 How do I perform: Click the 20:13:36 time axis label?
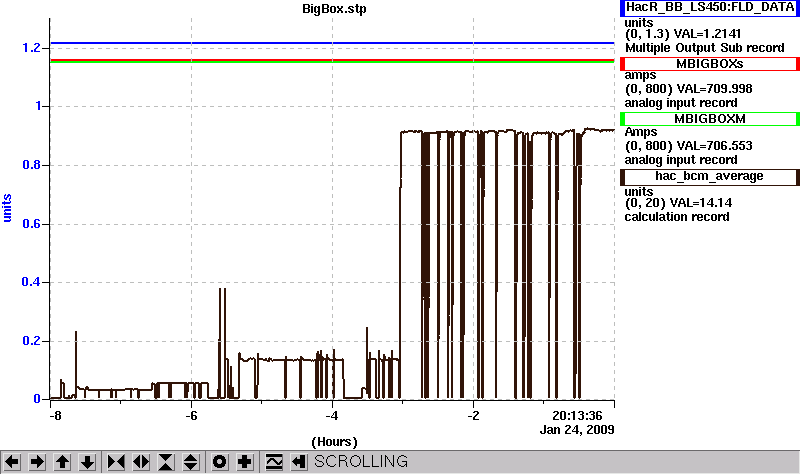tap(578, 416)
